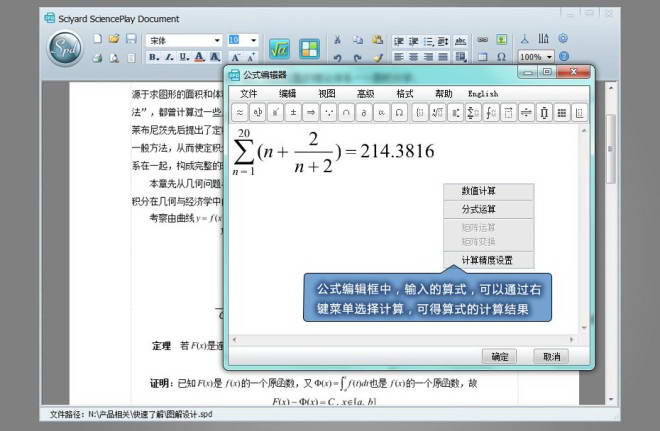The width and height of the screenshot is (660, 431).
Task: Open uppercase Greek Omega letters palette
Action: (399, 112)
